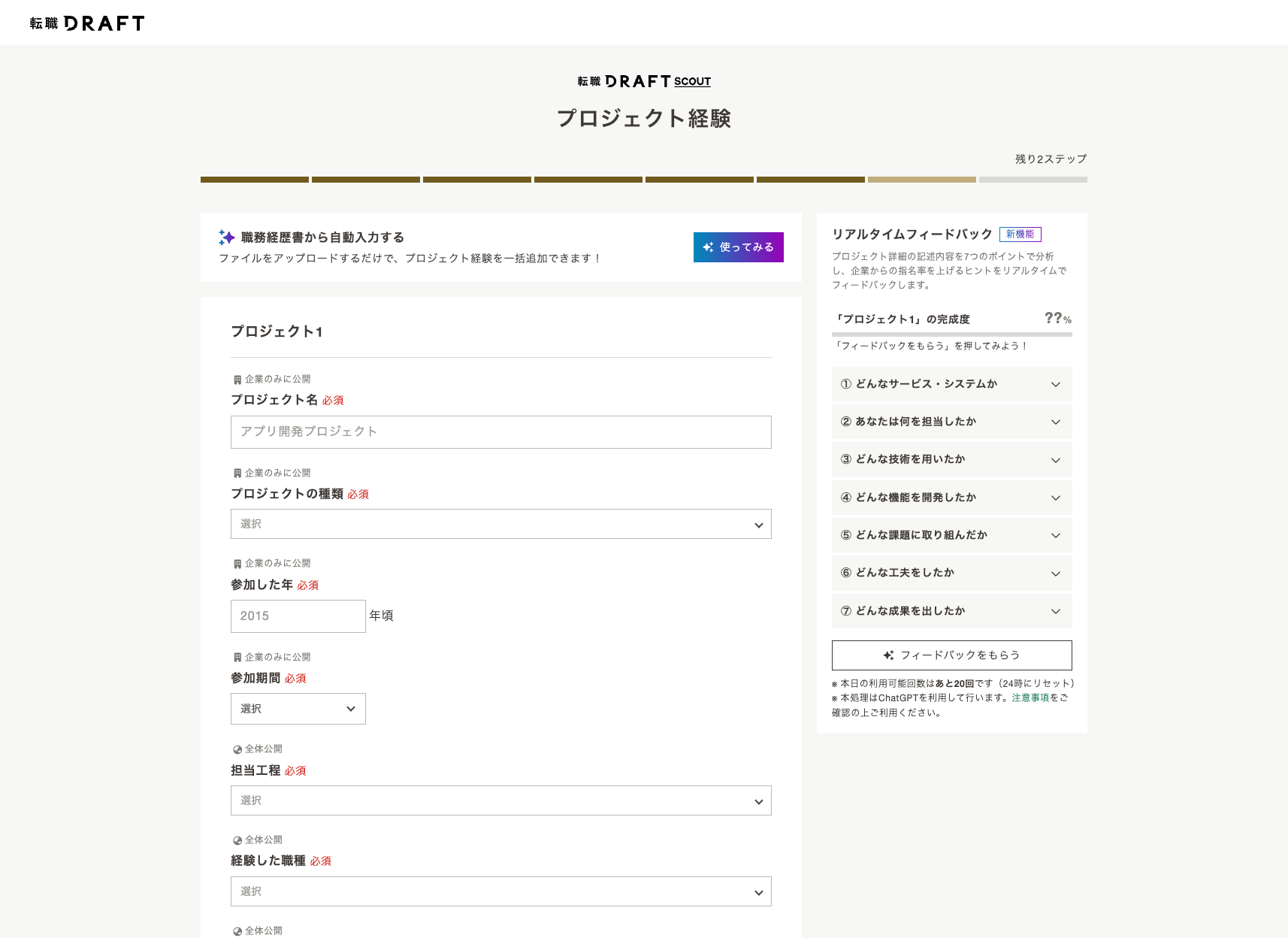The height and width of the screenshot is (938, 1288).
Task: Click the globe icon above 経験した職種
Action: pos(237,840)
